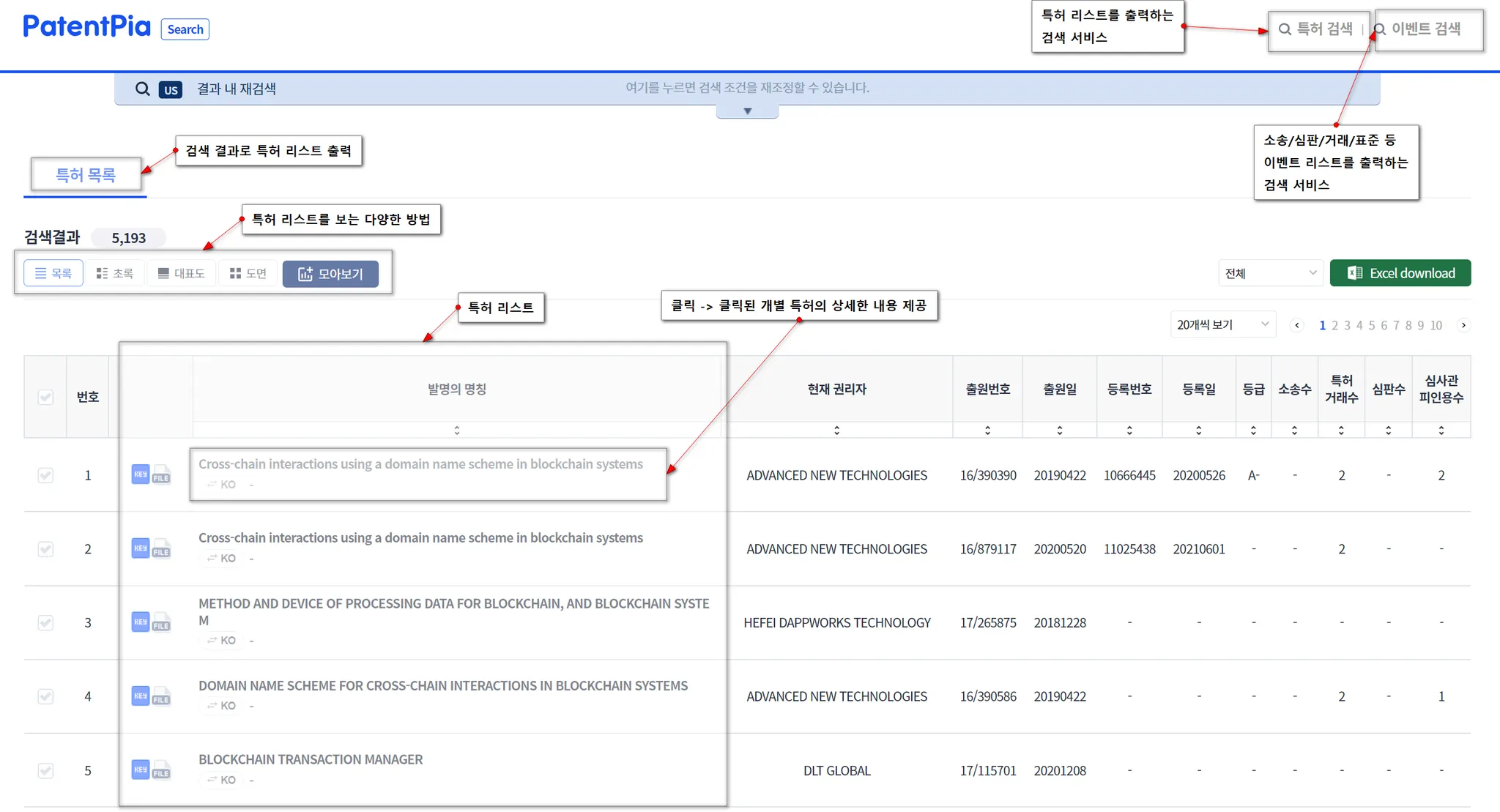
Task: Toggle the checkbox for row 1
Action: (x=45, y=475)
